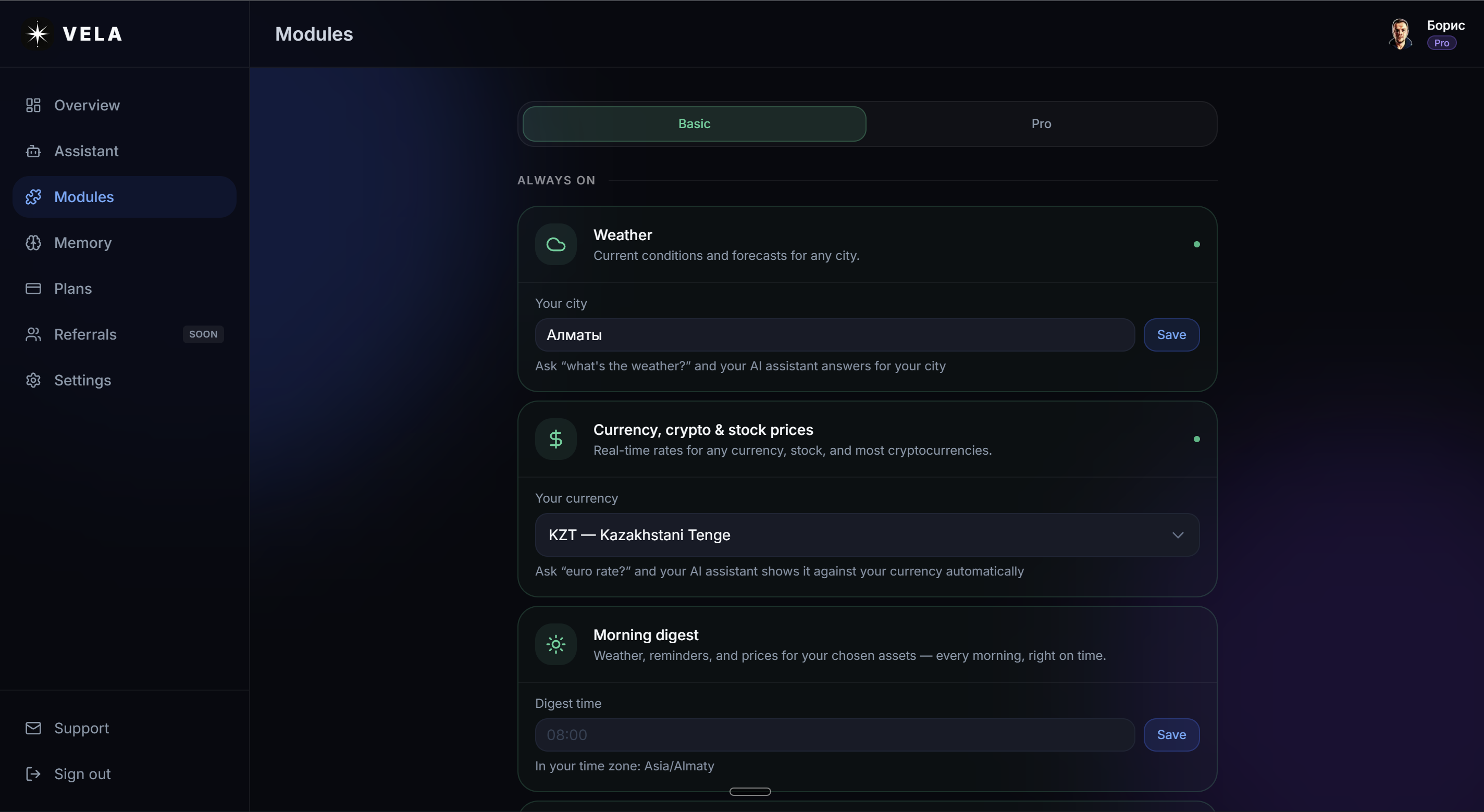The height and width of the screenshot is (812, 1484).
Task: Click the 08:00 digest time field
Action: point(835,735)
